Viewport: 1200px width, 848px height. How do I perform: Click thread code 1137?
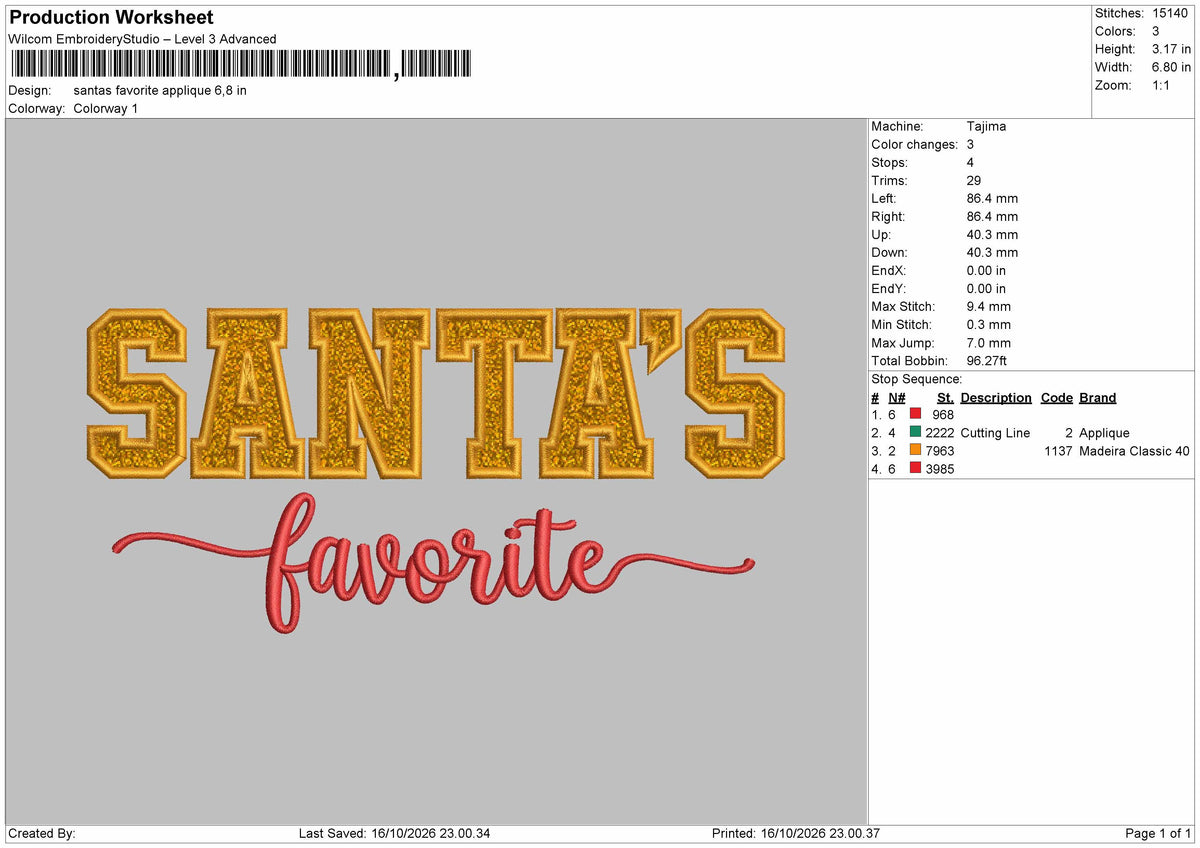pos(1058,450)
